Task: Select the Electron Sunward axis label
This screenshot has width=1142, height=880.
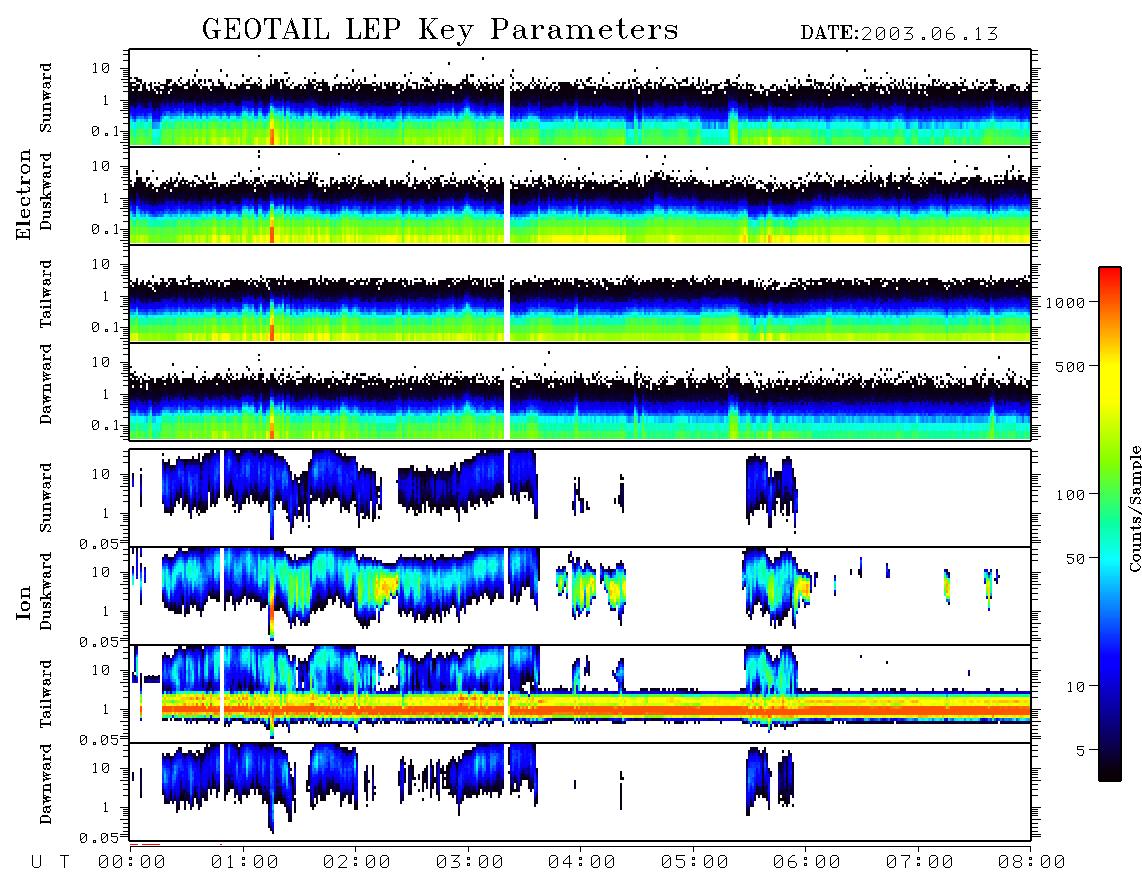Action: click(46, 98)
